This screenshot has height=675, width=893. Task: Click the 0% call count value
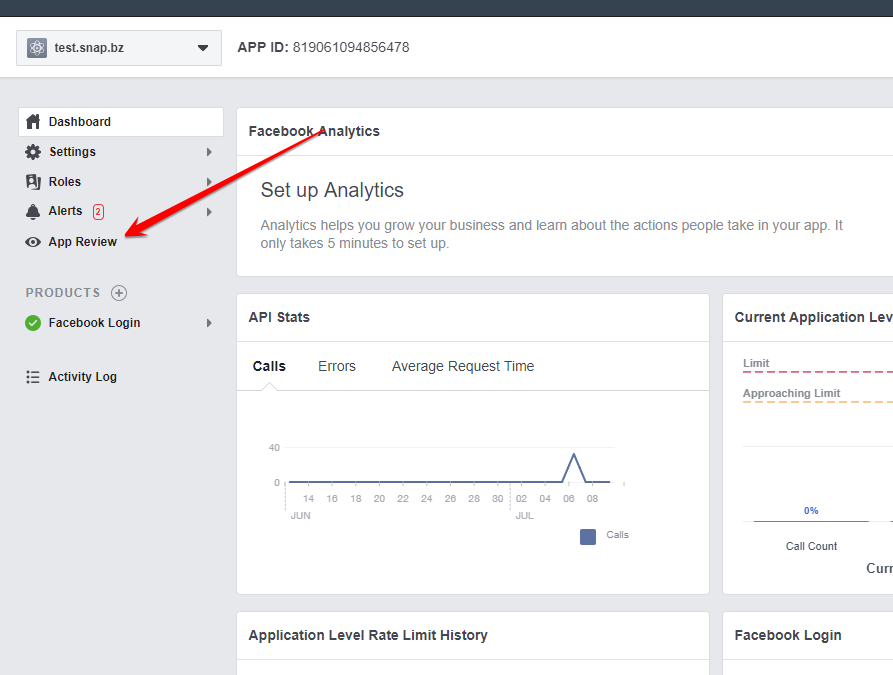tap(811, 511)
